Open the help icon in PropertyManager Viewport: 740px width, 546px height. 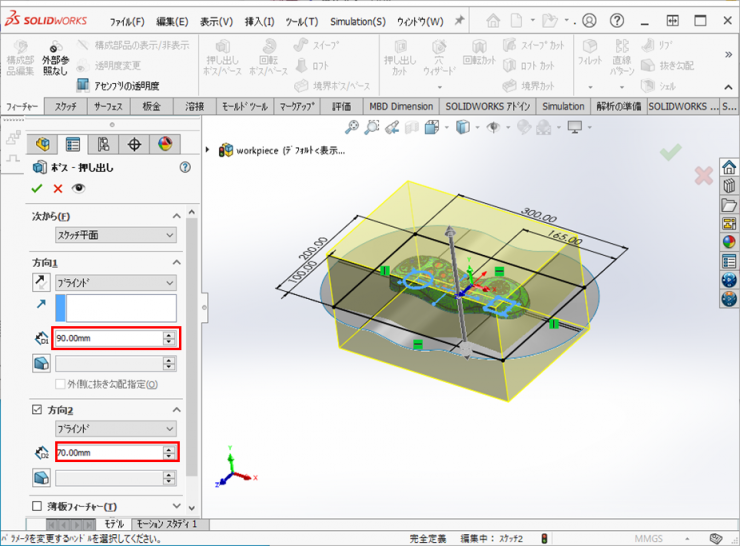pos(184,169)
